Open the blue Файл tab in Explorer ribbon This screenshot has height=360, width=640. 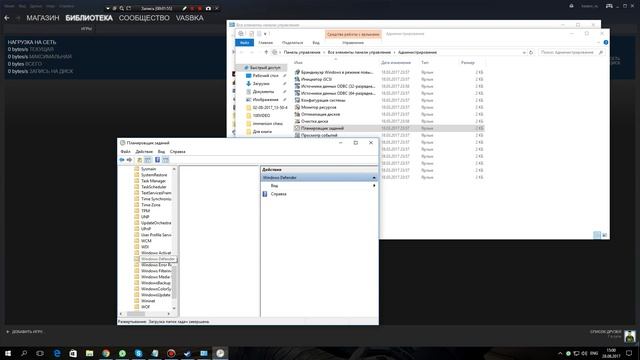(244, 43)
